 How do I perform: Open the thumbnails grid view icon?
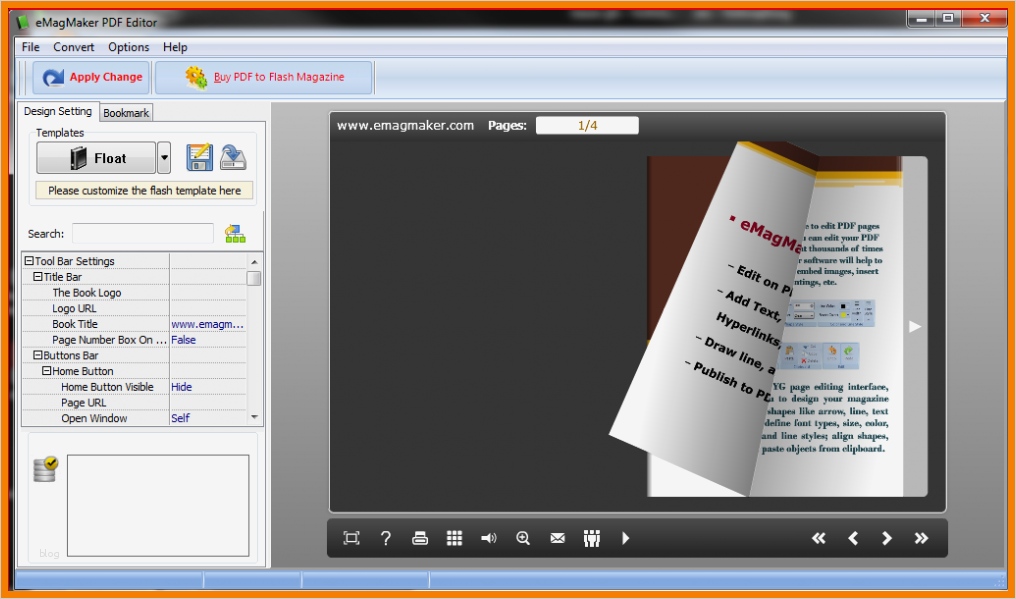tap(454, 538)
